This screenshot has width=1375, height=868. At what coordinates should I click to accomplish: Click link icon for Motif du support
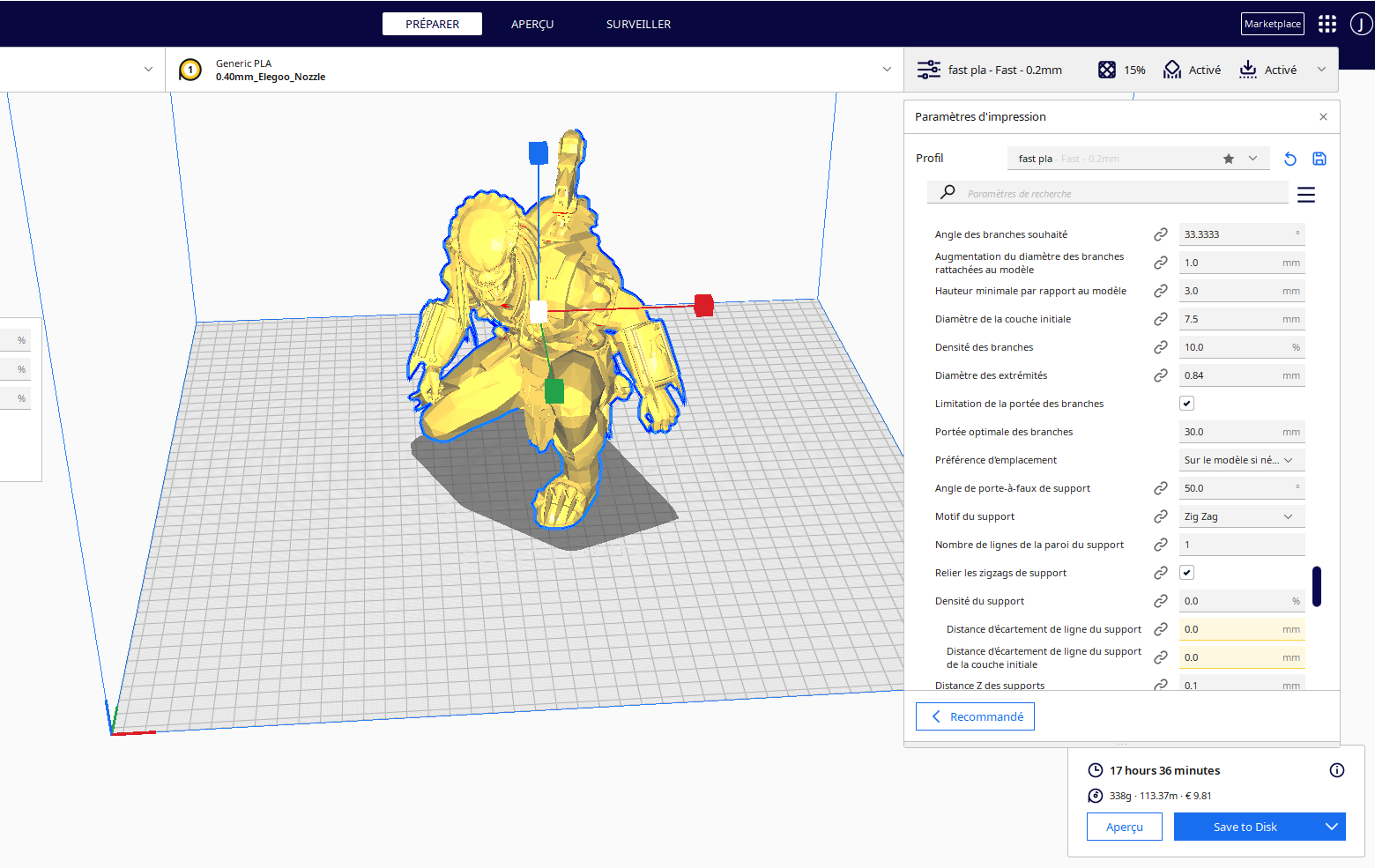[x=1161, y=516]
